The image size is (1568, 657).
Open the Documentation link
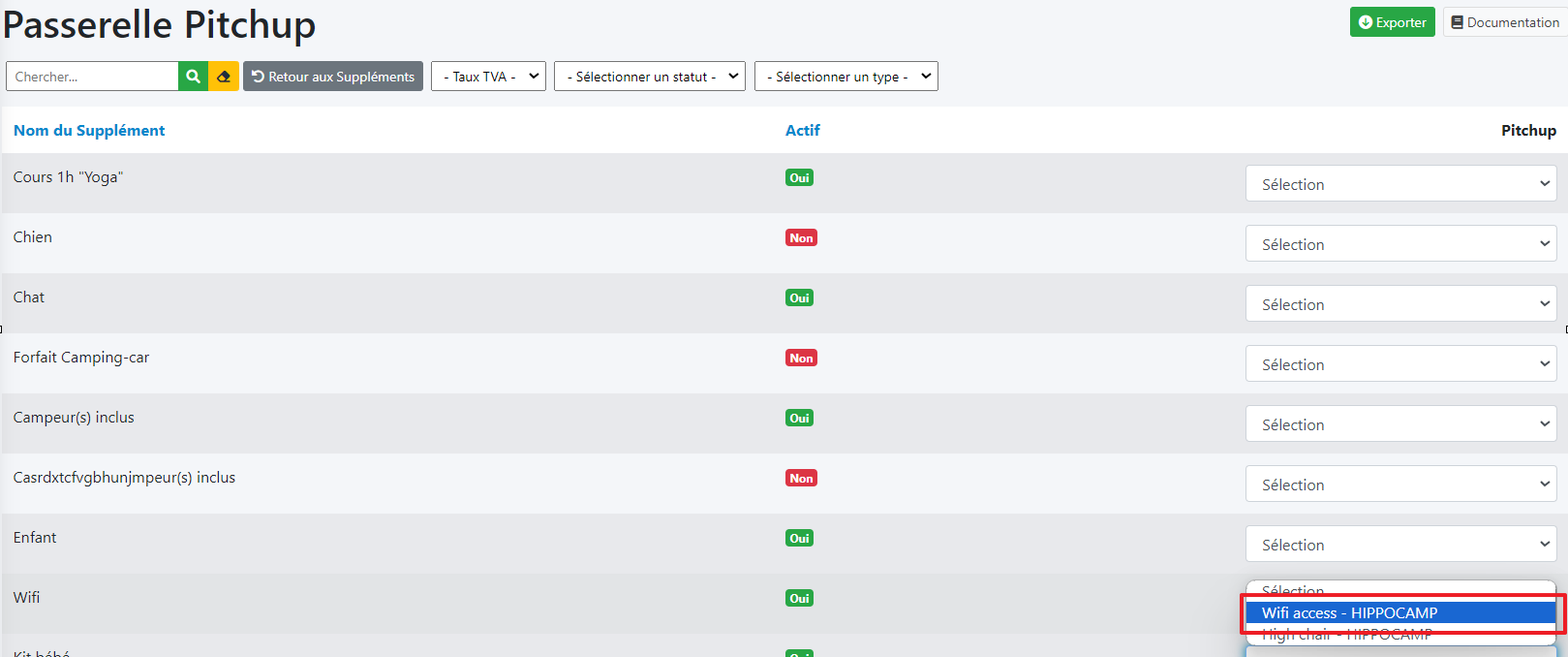(x=1505, y=22)
